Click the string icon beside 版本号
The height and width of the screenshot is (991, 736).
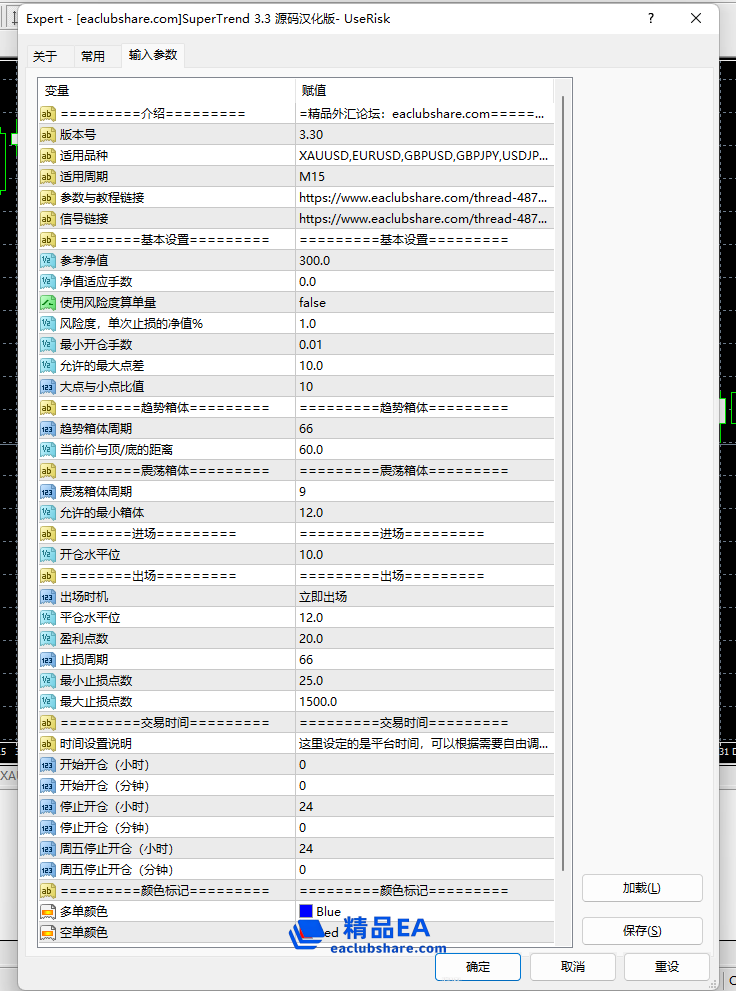coord(48,135)
